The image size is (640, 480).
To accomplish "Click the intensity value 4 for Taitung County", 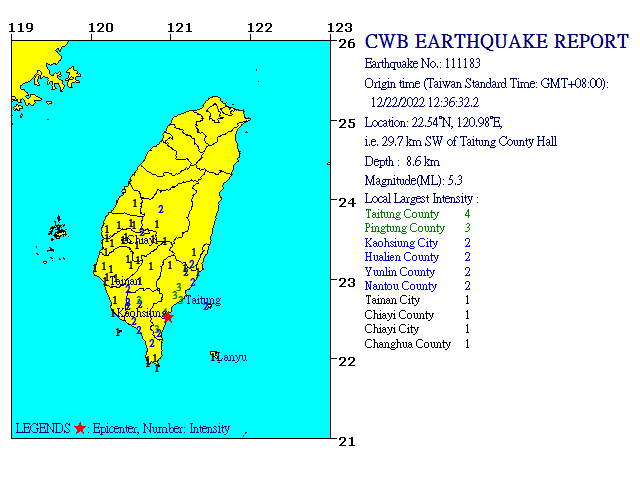I will [467, 214].
